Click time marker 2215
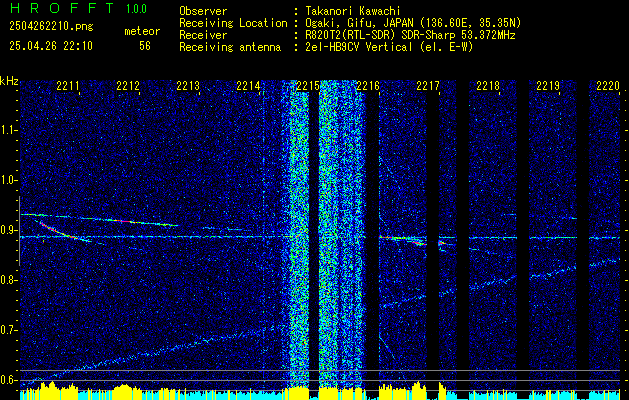This screenshot has height=400, width=629. pyautogui.click(x=308, y=85)
